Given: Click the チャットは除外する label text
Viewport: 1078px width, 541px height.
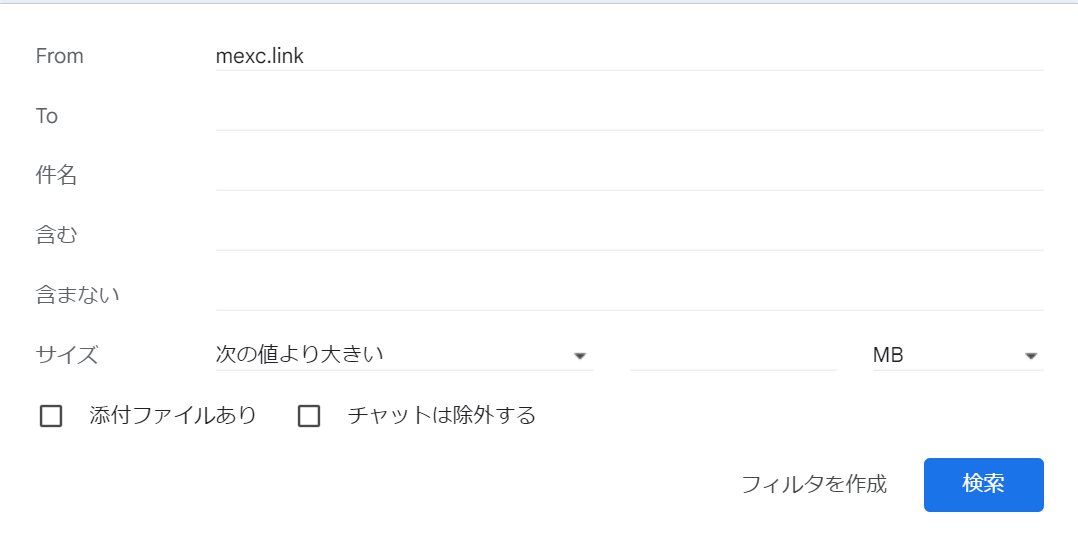Looking at the screenshot, I should click(442, 415).
